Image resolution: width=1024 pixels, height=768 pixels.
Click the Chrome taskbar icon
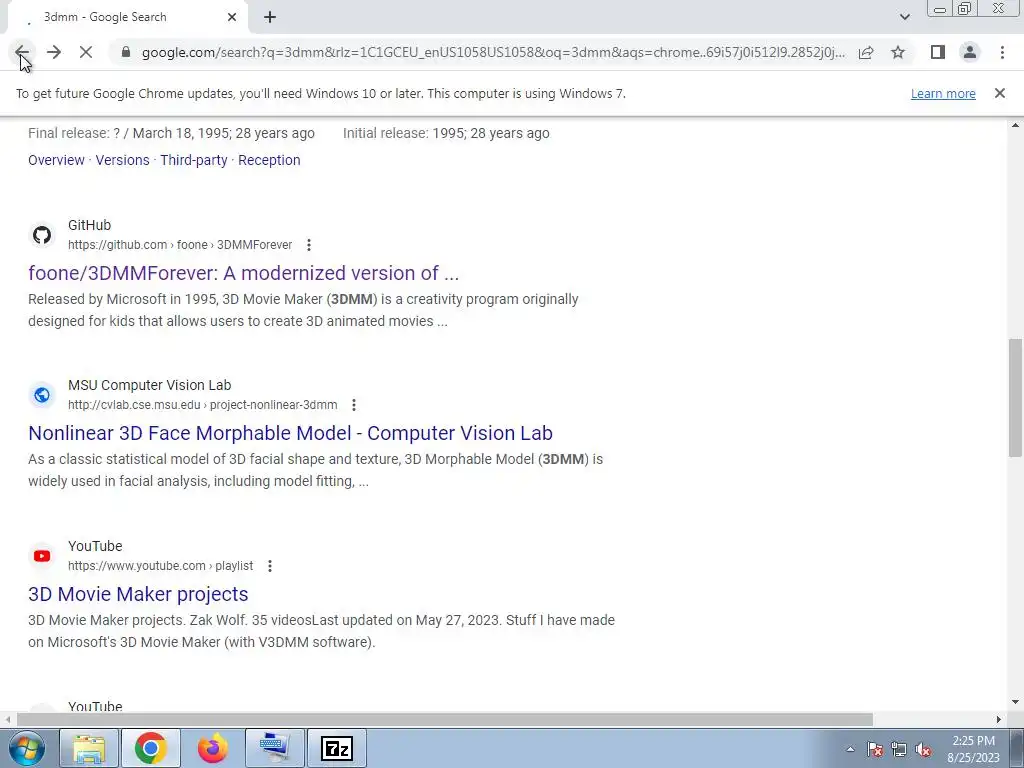click(150, 748)
